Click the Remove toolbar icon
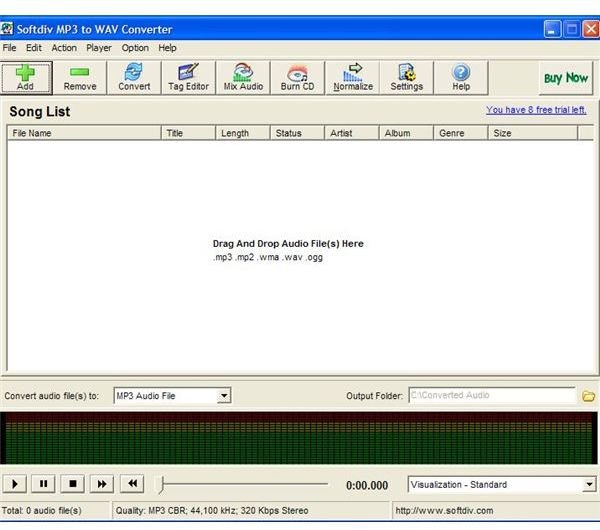This screenshot has height=530, width=600. [x=80, y=78]
